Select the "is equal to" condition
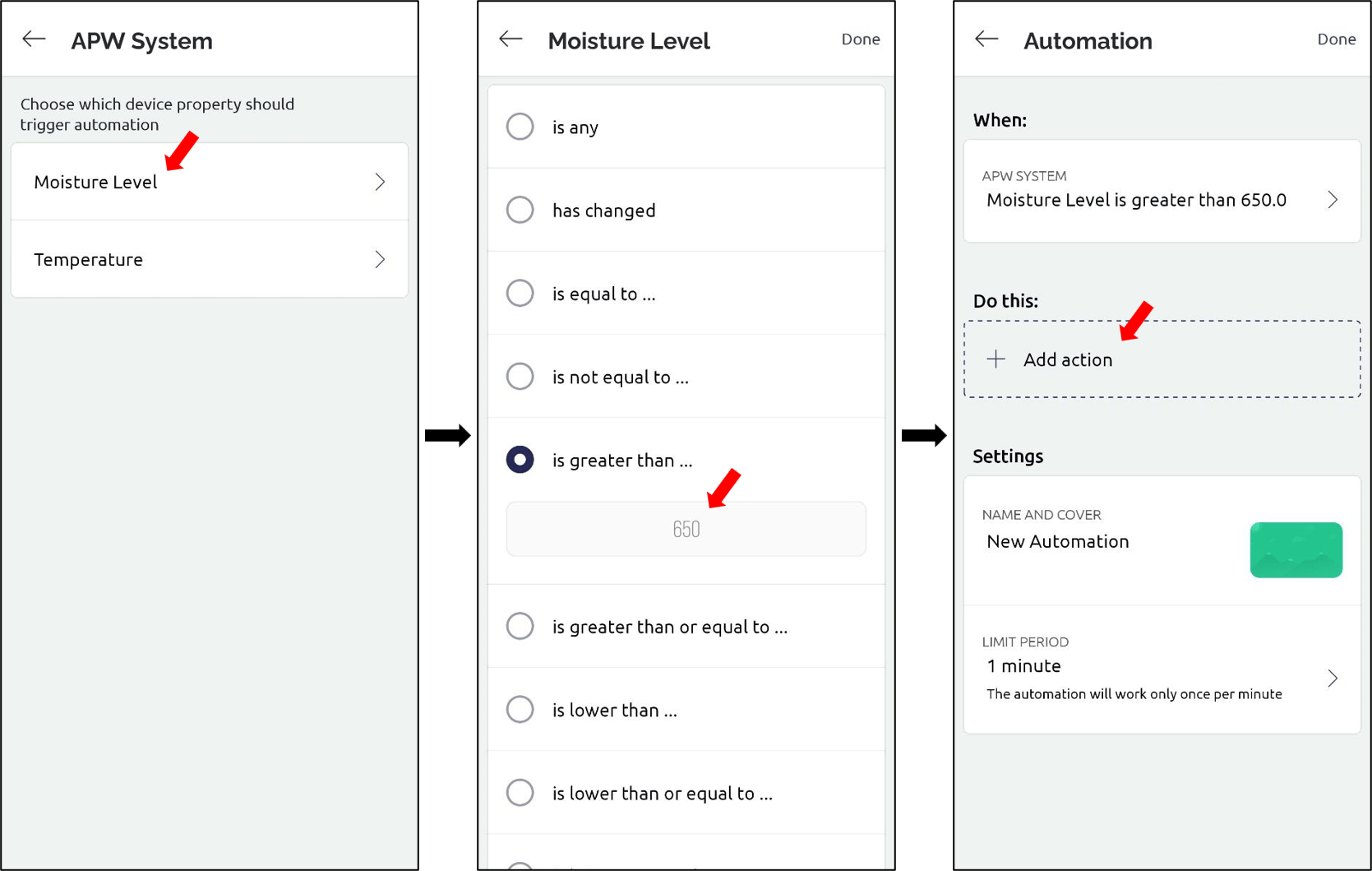 tap(520, 293)
